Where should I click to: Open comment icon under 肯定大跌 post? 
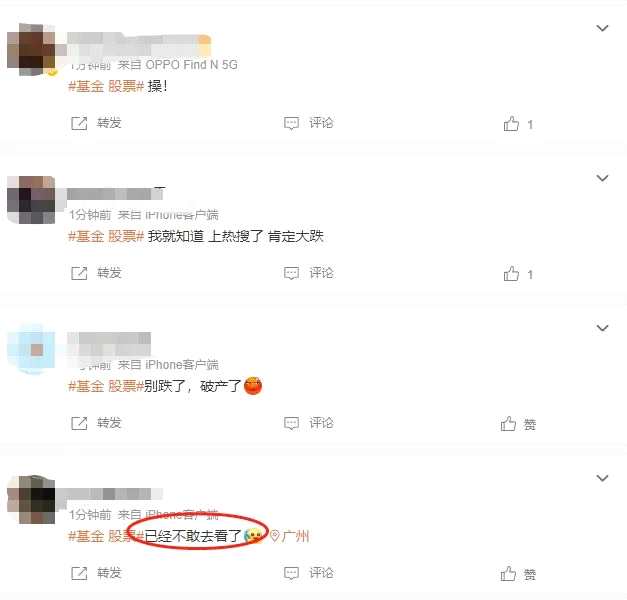291,273
